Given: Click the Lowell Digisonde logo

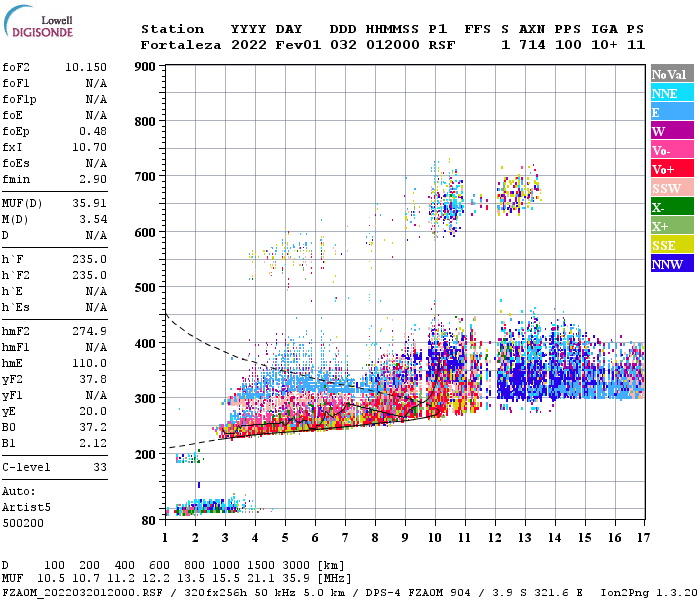Looking at the screenshot, I should [x=38, y=21].
